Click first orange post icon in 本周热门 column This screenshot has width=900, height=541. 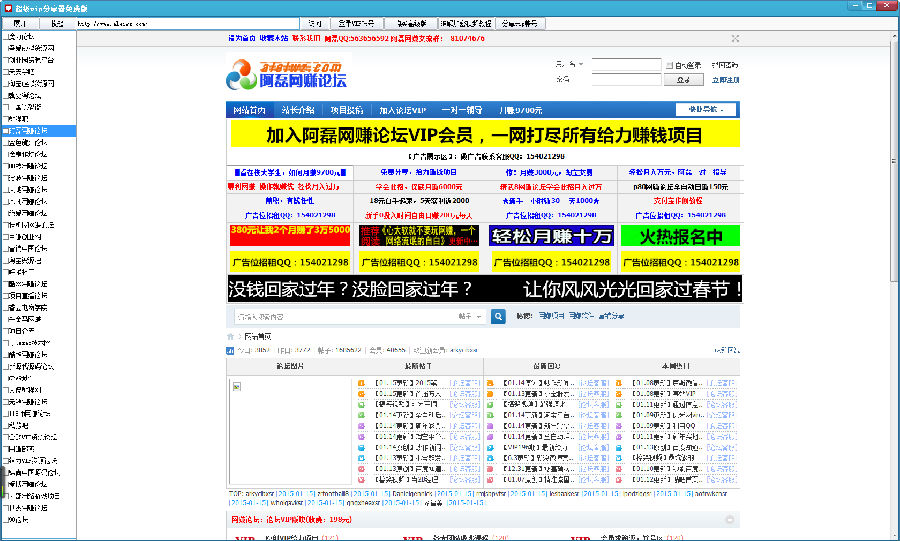619,383
